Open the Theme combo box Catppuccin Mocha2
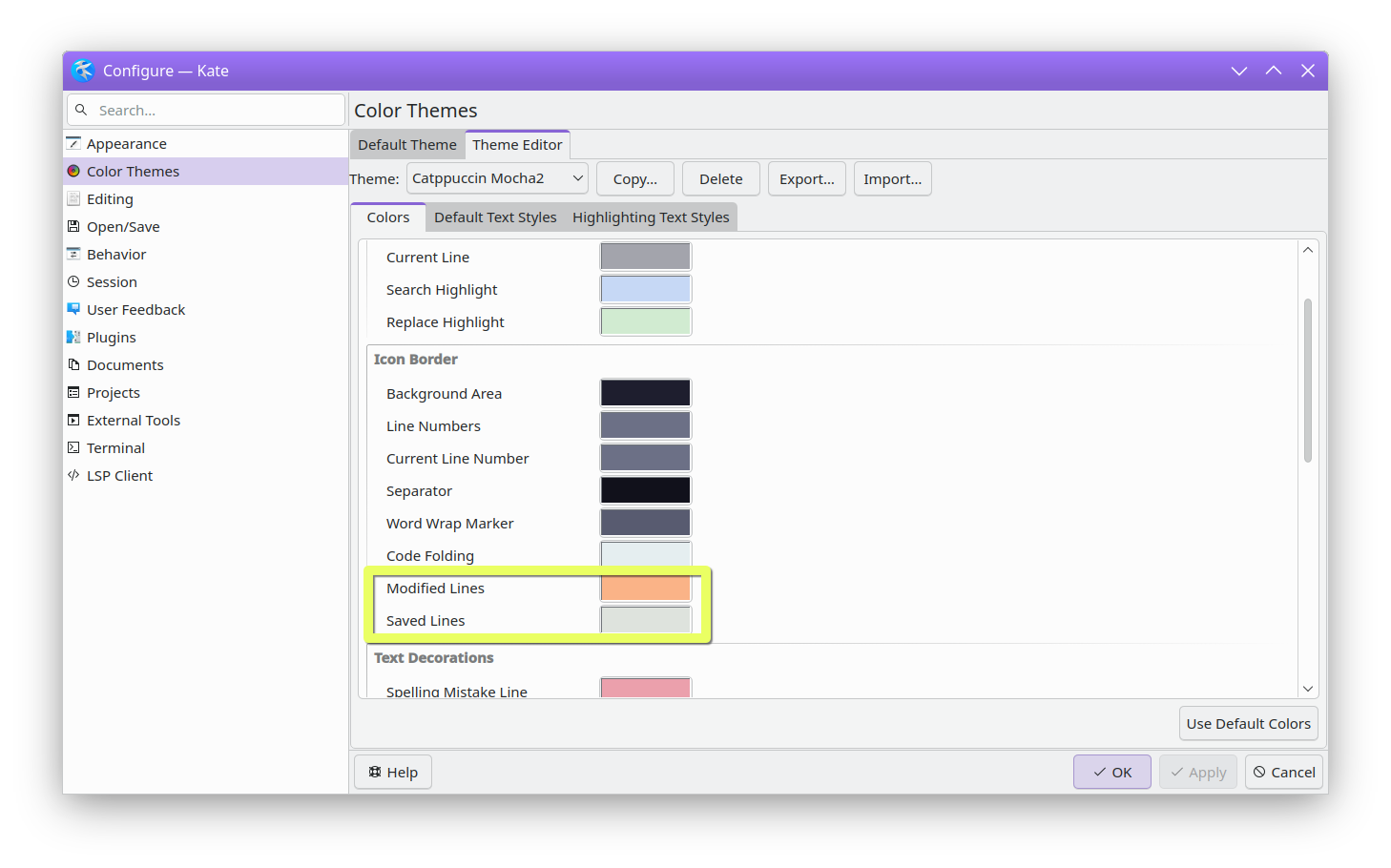This screenshot has width=1391, height=868. point(497,178)
